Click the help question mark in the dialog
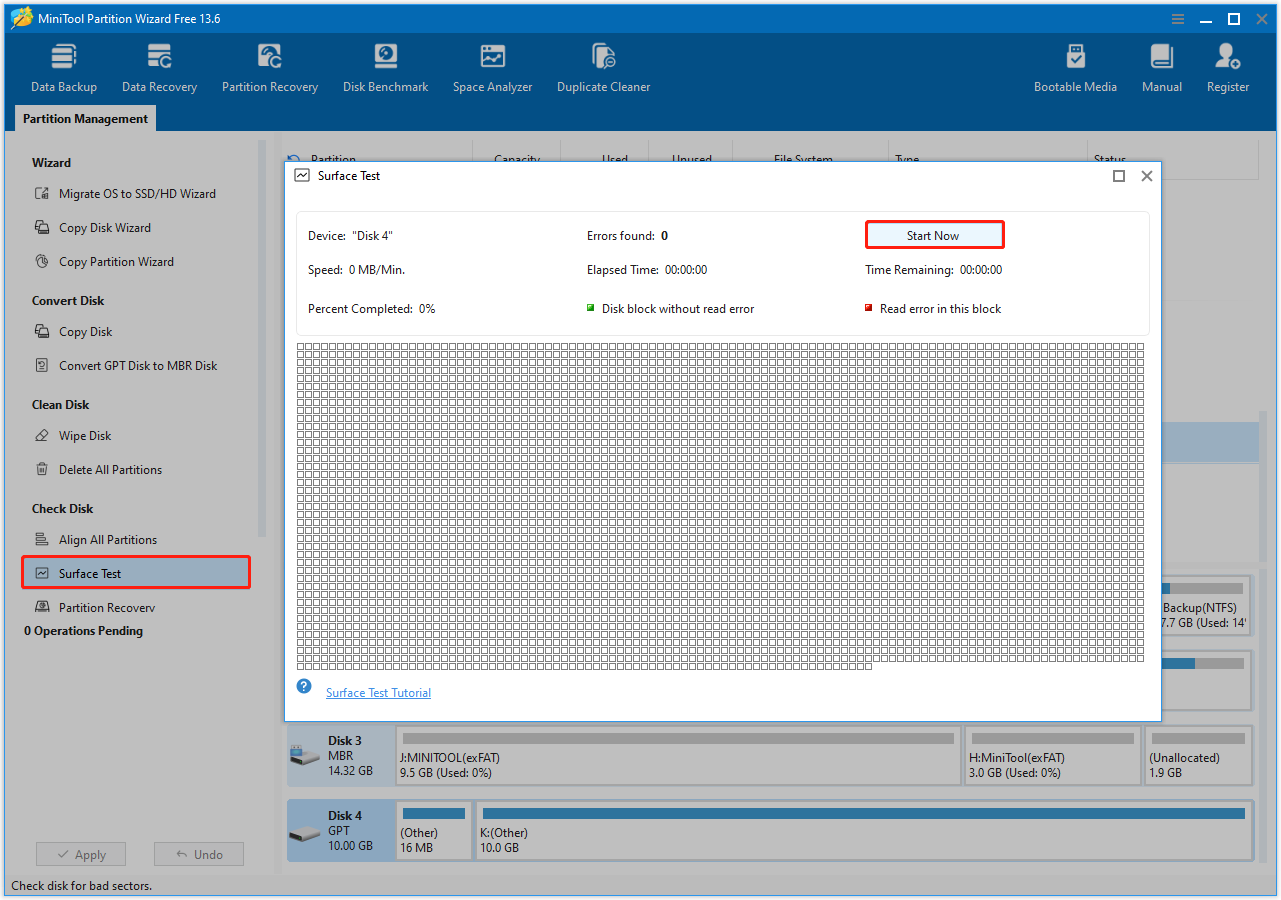Screen dimensions: 1281x900 click(303, 686)
